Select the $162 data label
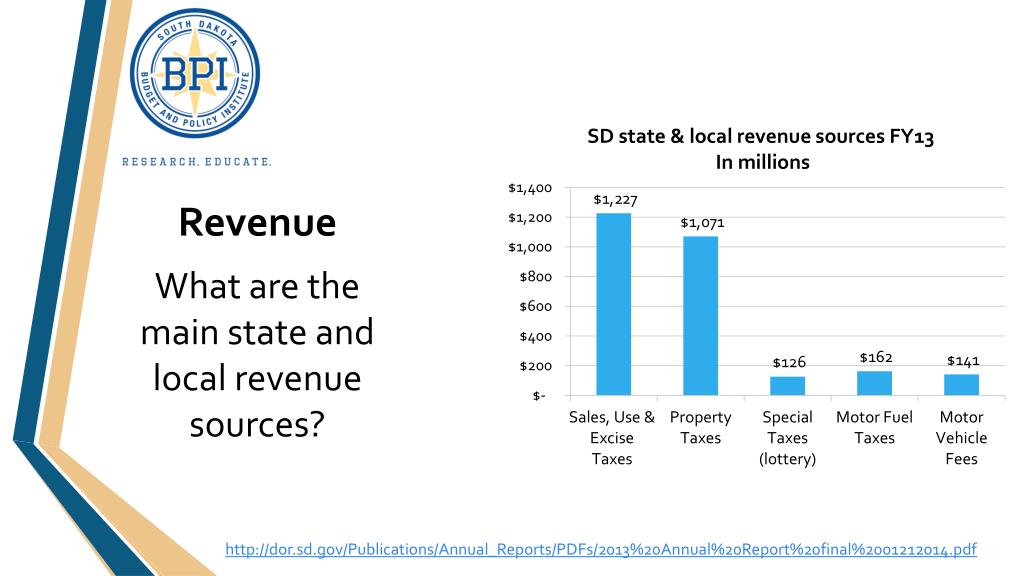1024x576 pixels. (876, 357)
